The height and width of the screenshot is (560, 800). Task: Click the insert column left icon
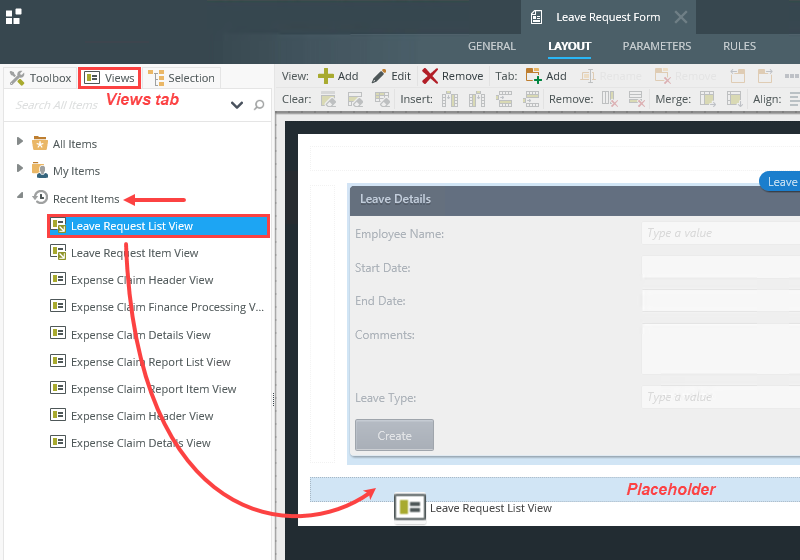pyautogui.click(x=450, y=99)
